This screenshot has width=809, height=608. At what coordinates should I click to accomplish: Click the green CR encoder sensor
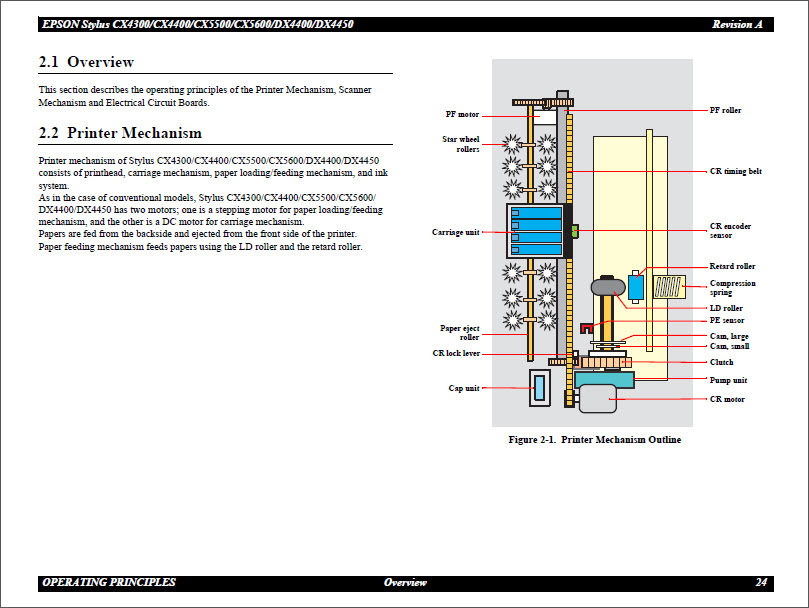coord(575,232)
